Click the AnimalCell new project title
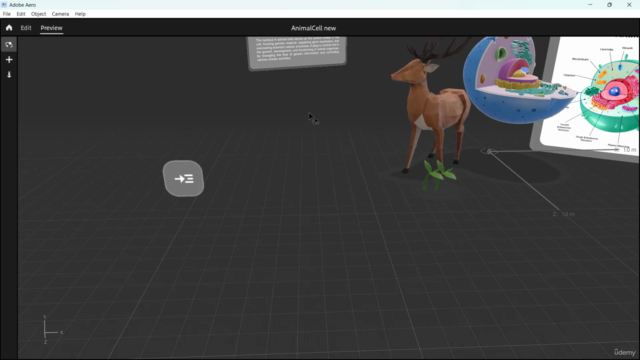 click(313, 28)
